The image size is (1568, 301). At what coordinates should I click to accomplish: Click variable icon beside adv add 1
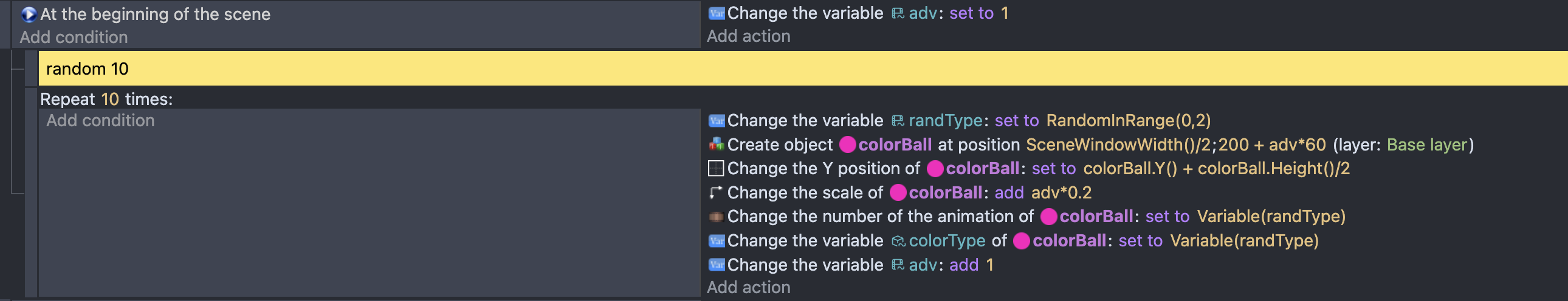click(717, 265)
